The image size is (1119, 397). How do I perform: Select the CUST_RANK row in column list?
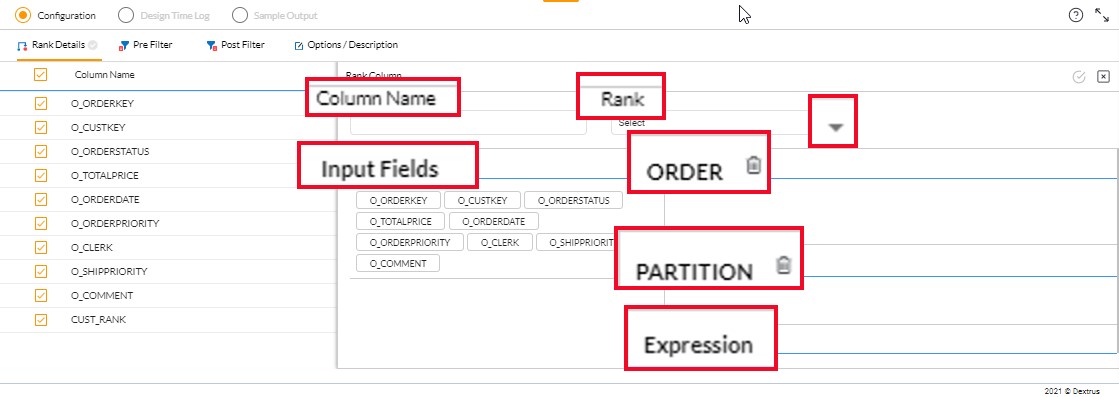[x=168, y=320]
